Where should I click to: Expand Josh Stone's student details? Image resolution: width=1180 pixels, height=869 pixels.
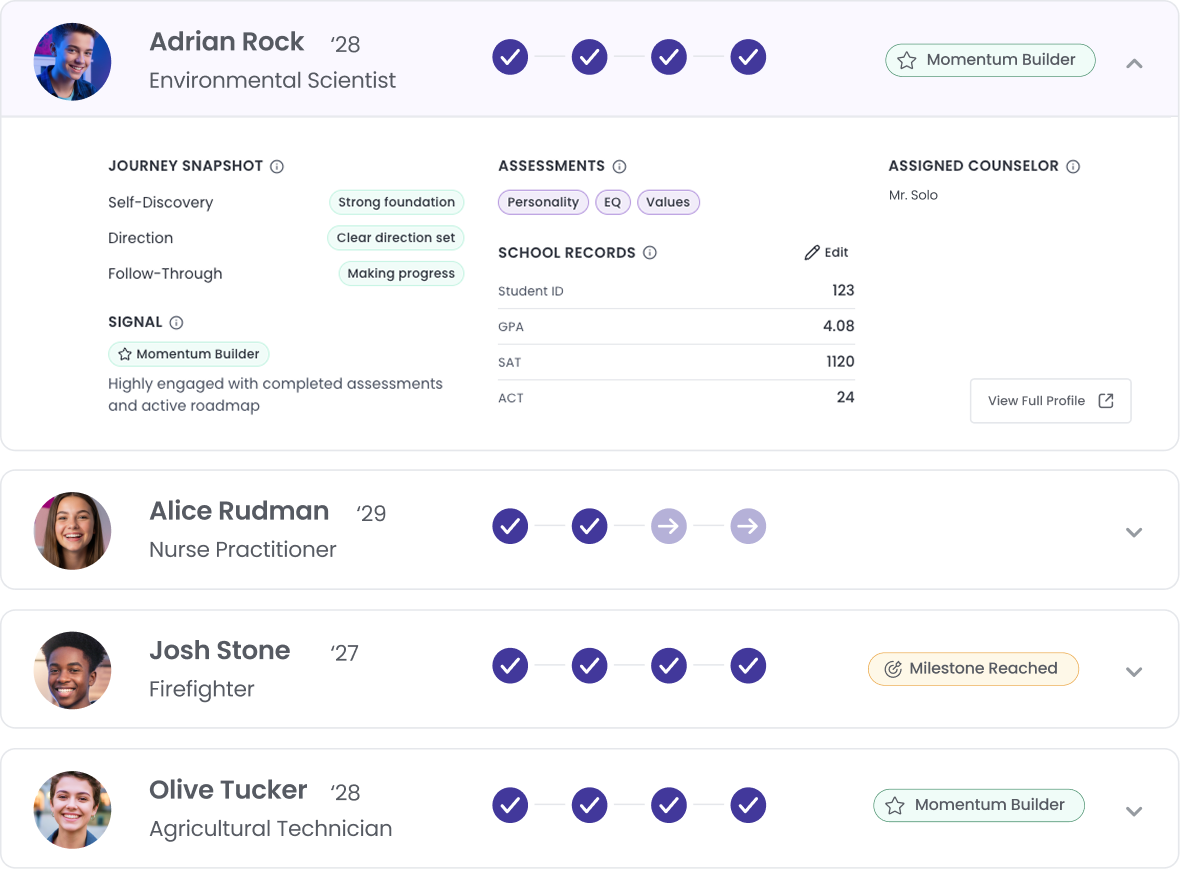(1133, 672)
